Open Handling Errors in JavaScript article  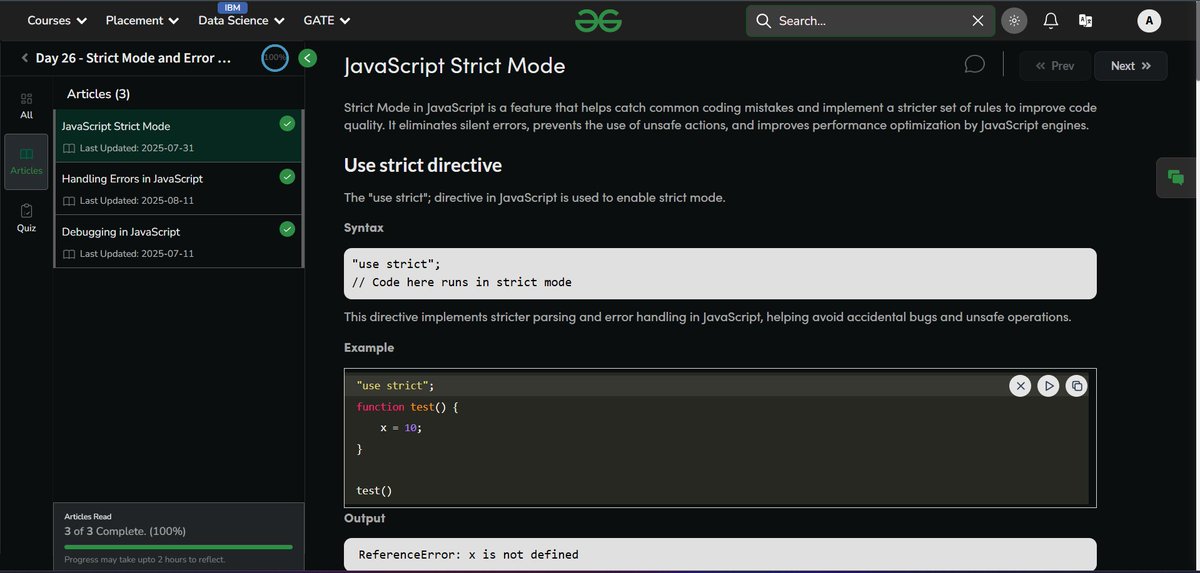pos(178,188)
